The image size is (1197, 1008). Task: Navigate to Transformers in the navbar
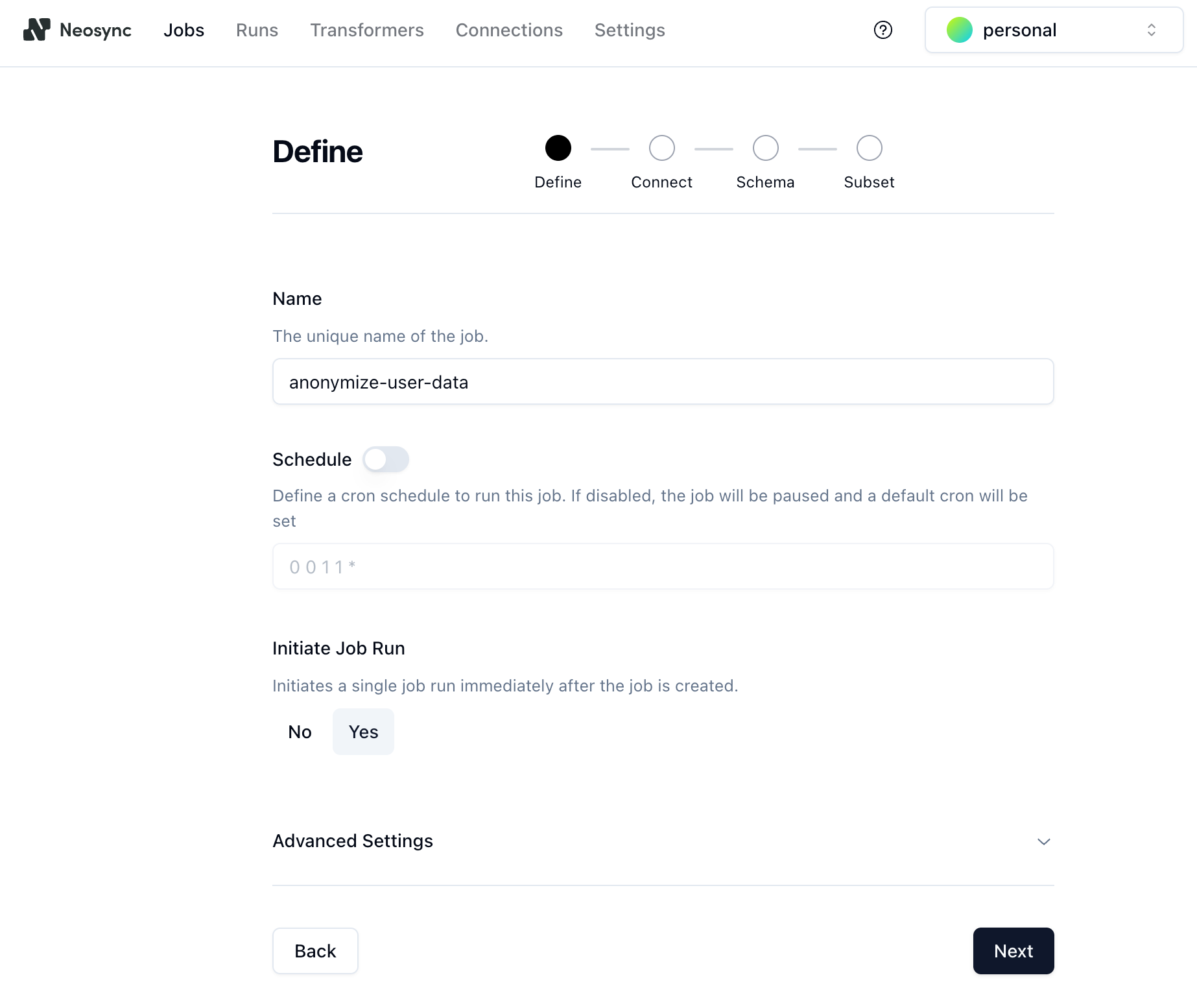tap(367, 30)
